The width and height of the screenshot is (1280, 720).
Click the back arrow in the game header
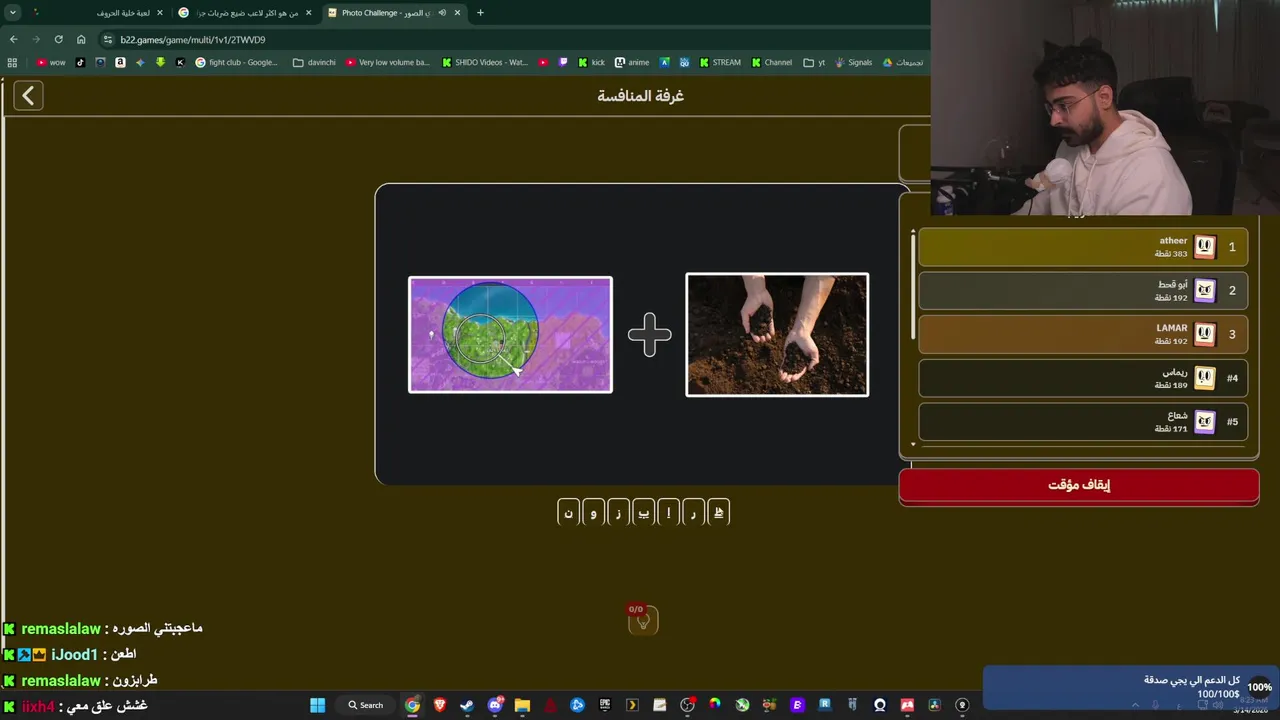28,96
